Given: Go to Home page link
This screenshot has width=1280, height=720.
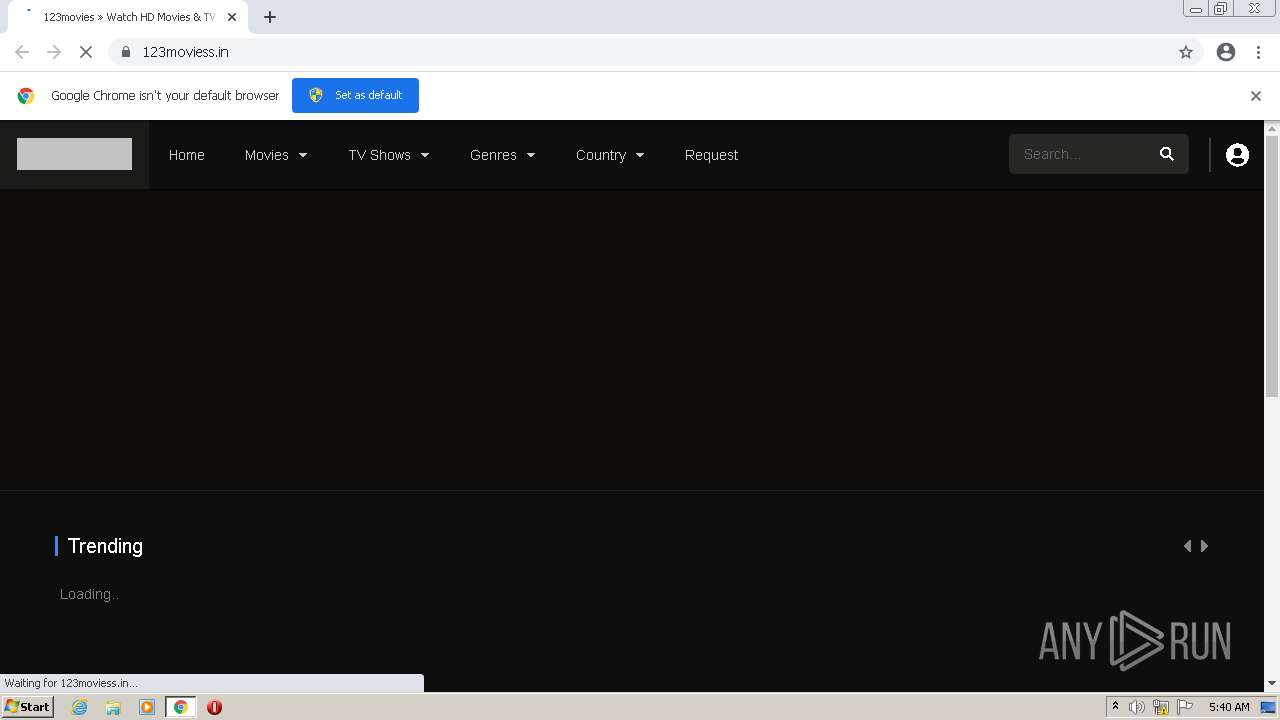Looking at the screenshot, I should pyautogui.click(x=187, y=155).
